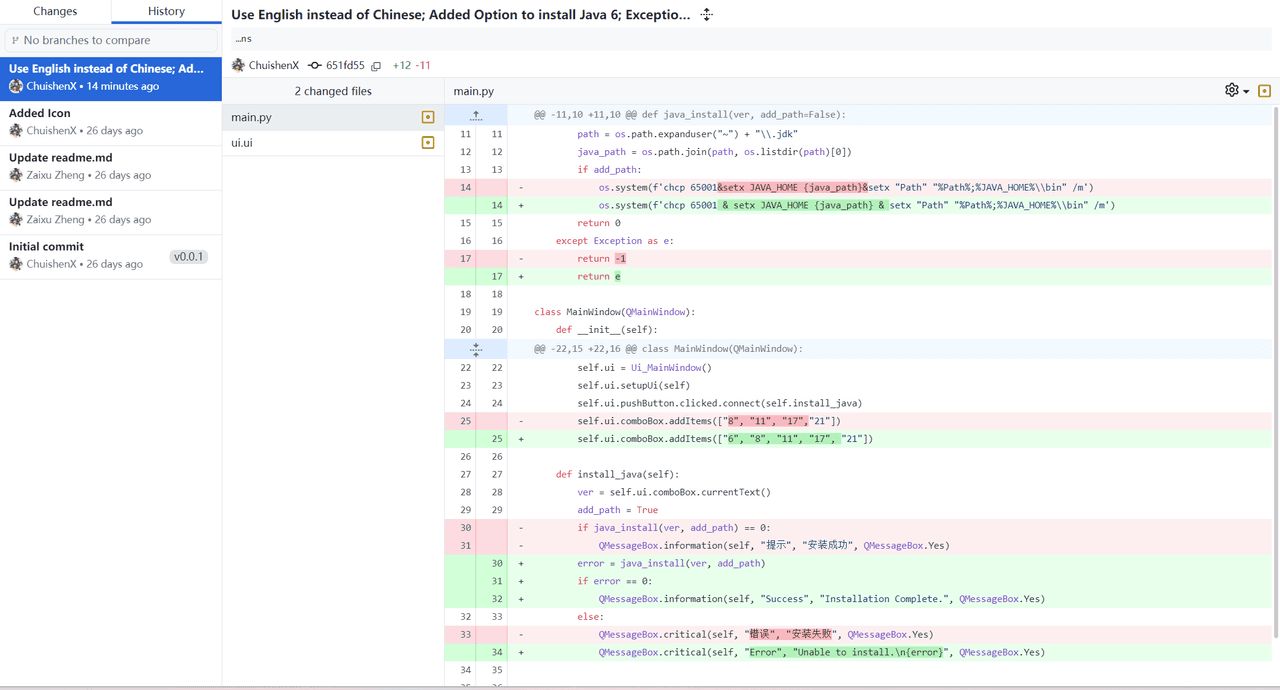Click the branch icon in the compare field
The image size is (1280, 690).
15,40
